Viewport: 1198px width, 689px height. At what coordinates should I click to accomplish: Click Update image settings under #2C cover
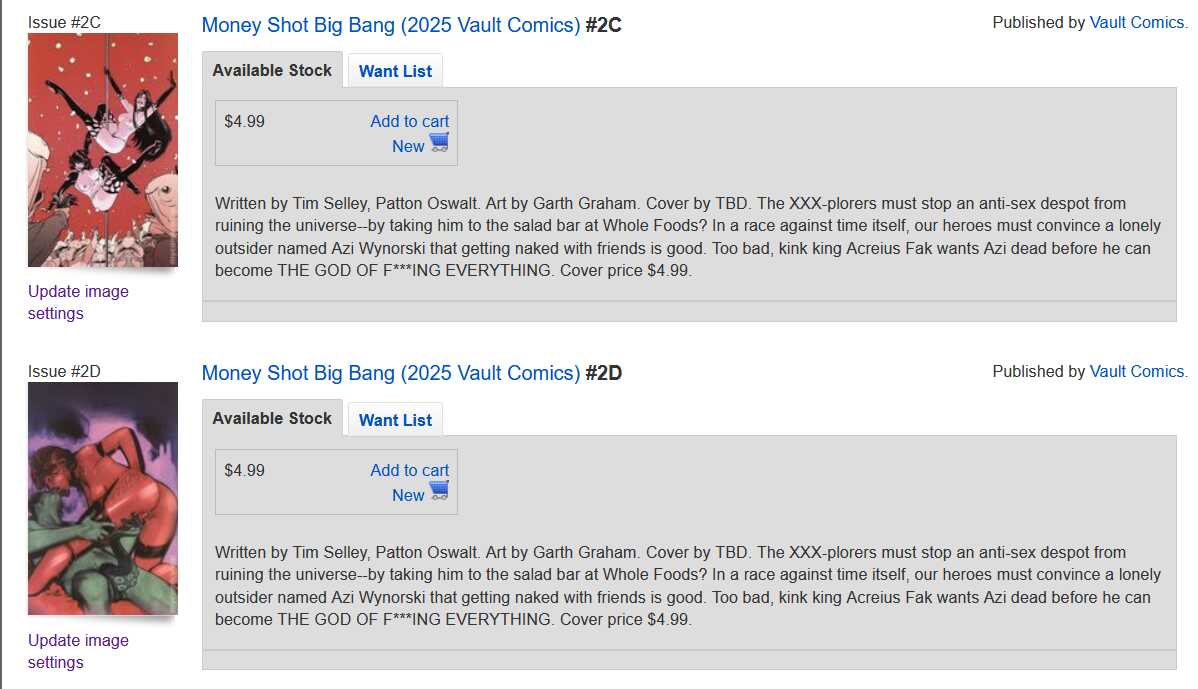[x=78, y=302]
